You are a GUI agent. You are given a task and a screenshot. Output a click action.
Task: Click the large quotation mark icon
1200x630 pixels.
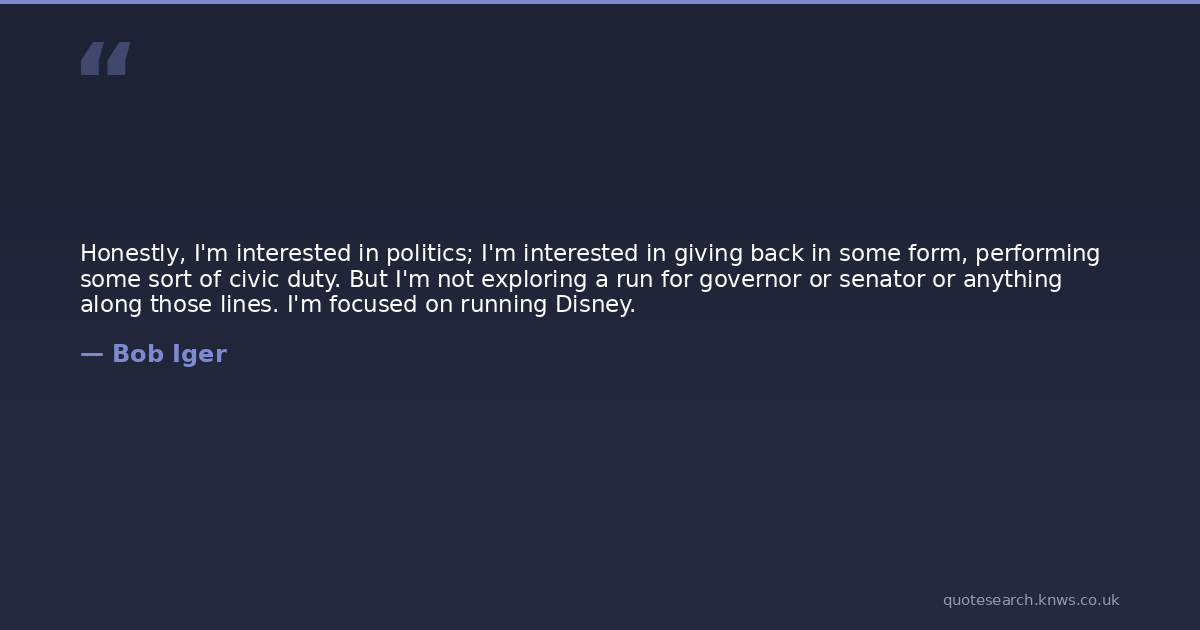(x=105, y=59)
